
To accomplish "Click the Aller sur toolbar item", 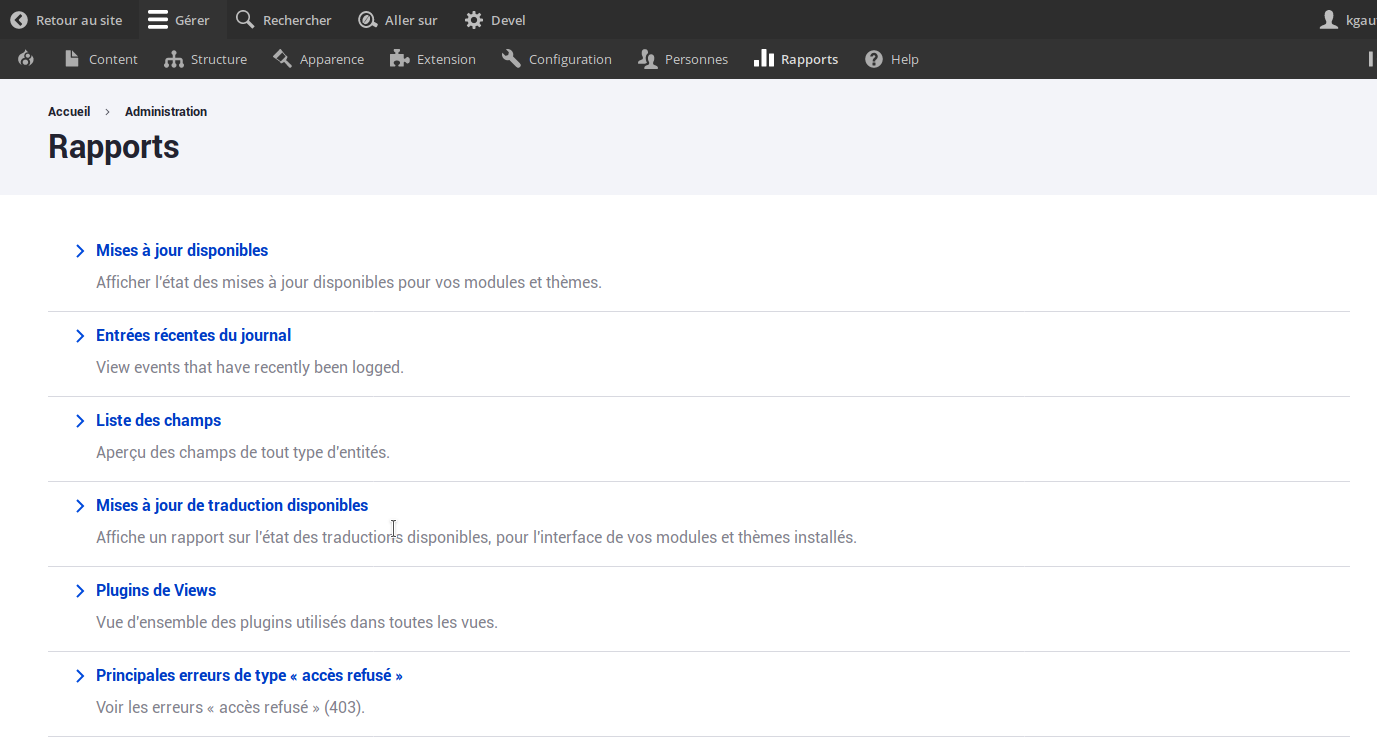I will [x=410, y=20].
